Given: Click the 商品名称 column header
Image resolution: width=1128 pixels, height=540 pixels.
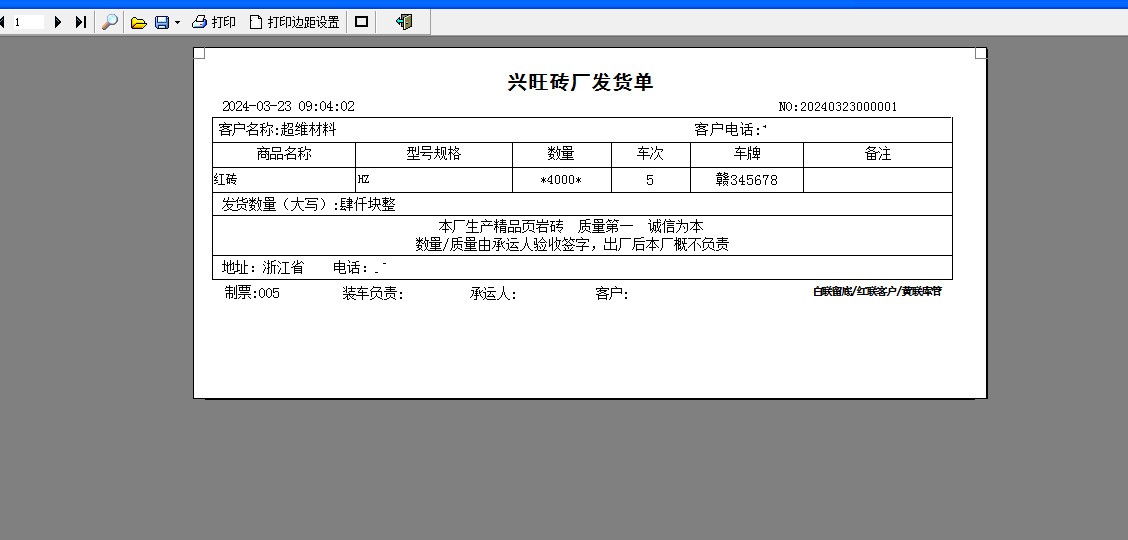Looking at the screenshot, I should pyautogui.click(x=284, y=154).
